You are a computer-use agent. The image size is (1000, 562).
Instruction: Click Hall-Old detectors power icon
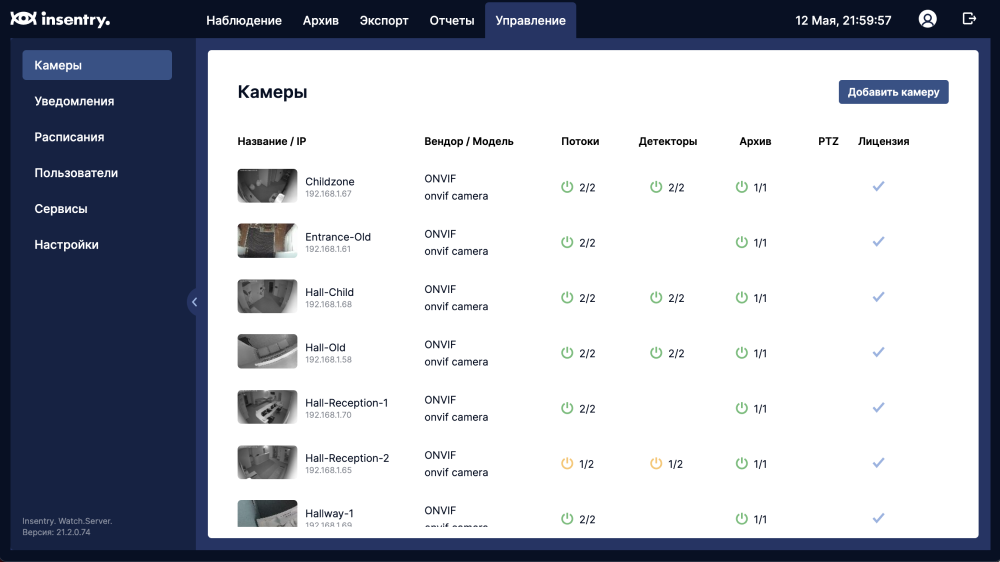coord(656,353)
